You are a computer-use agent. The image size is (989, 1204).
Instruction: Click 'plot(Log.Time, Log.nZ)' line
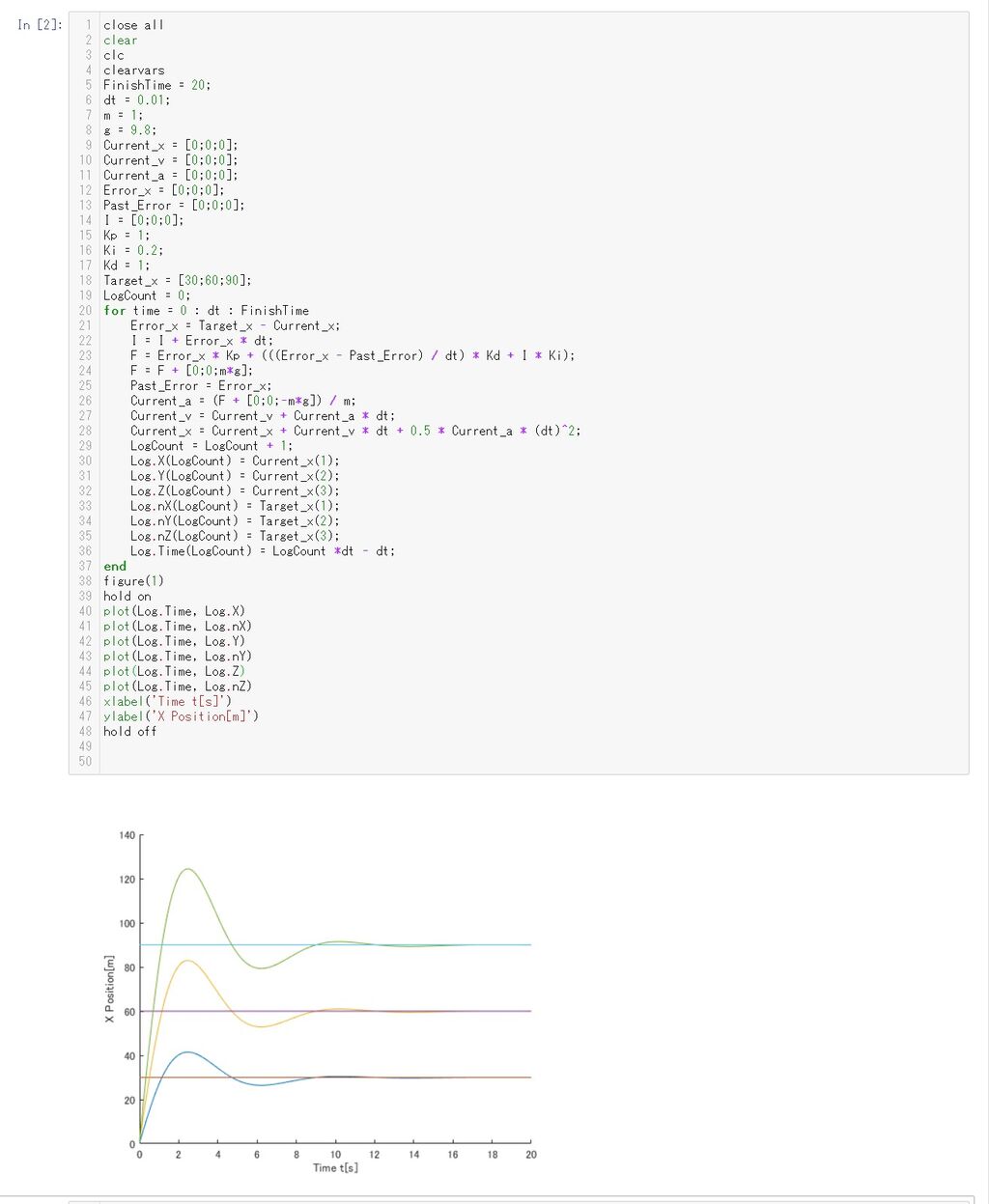[x=178, y=686]
